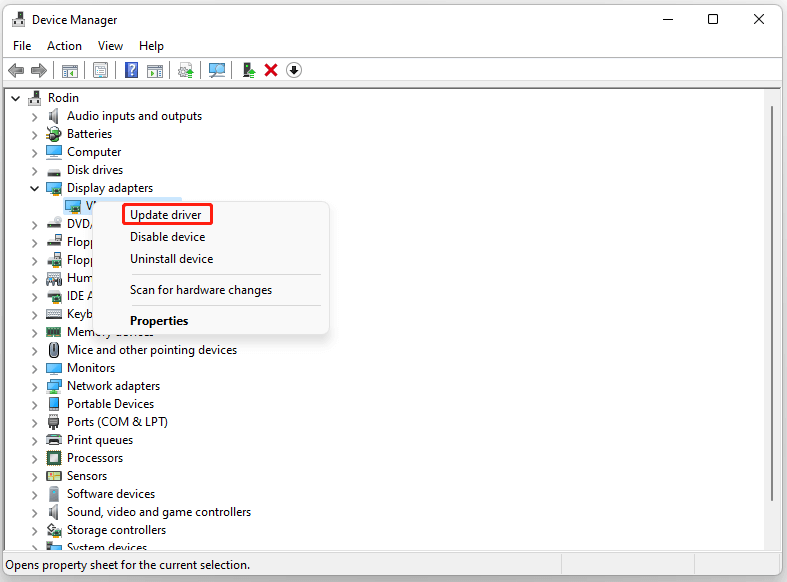Expand the Portable Devices category
The width and height of the screenshot is (787, 582).
pyautogui.click(x=34, y=405)
